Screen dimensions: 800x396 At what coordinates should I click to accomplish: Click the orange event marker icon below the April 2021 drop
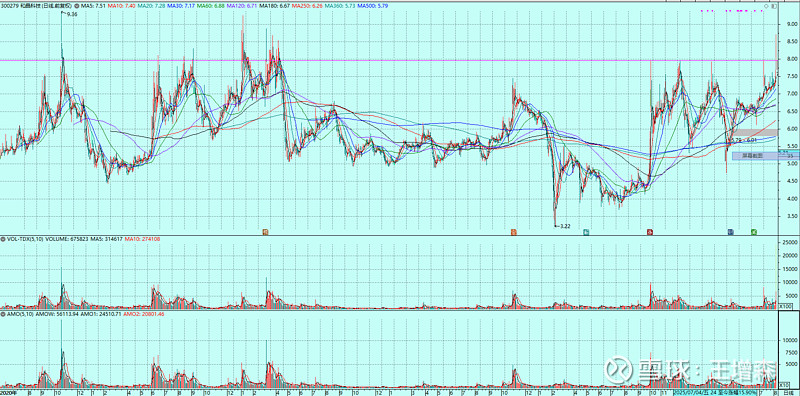[x=265, y=232]
